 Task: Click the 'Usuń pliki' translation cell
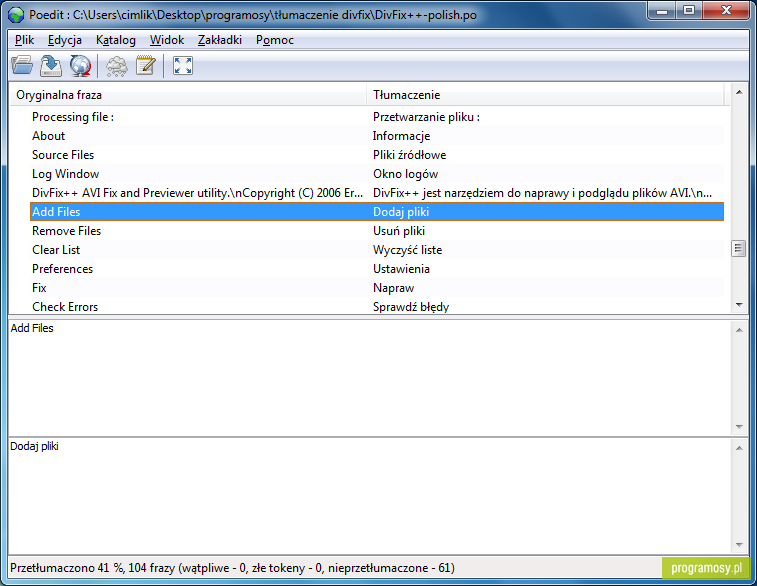399,231
